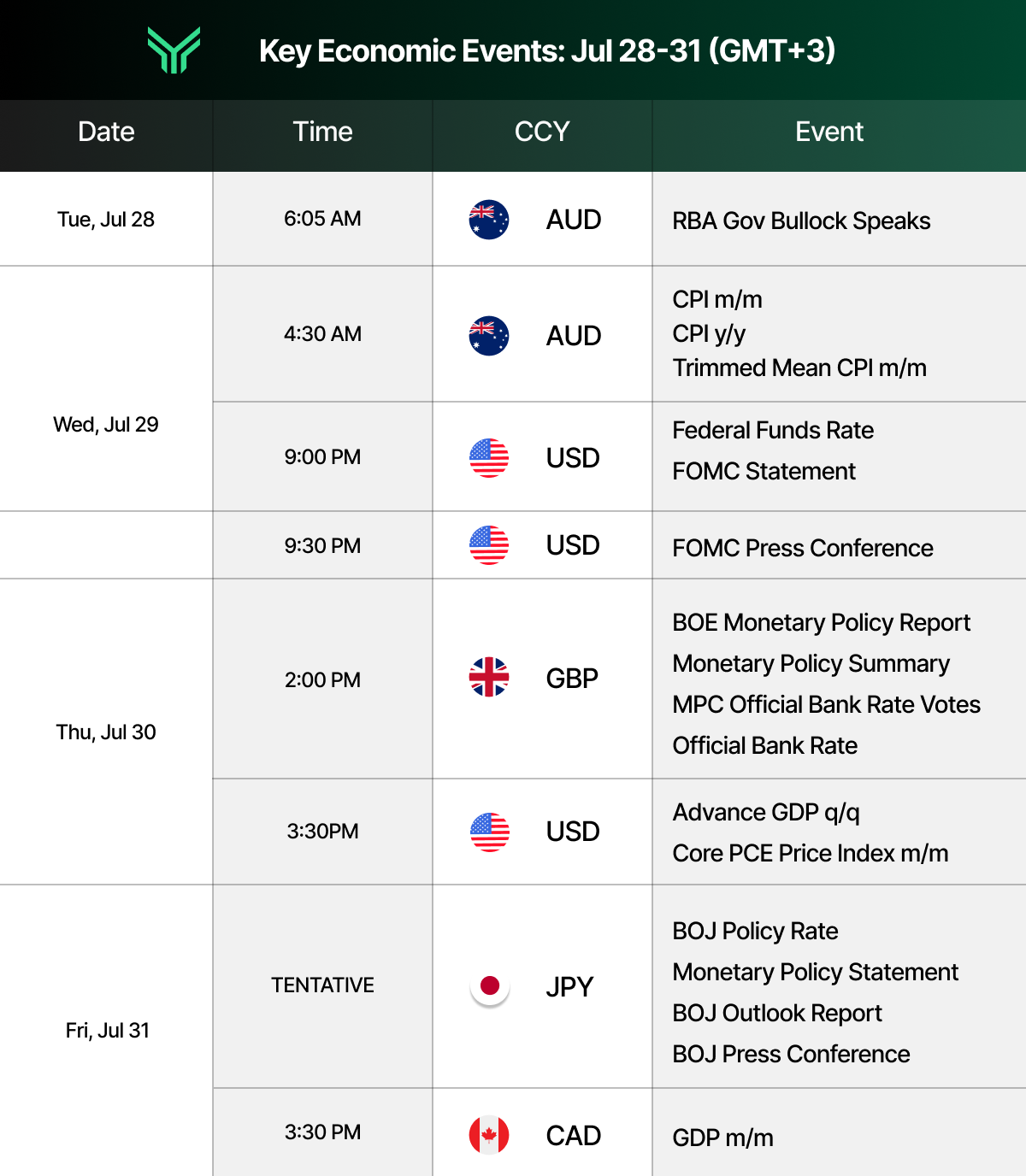Click the time '4:30 AM'
Screen dimensions: 1026x1176
pyautogui.click(x=322, y=334)
